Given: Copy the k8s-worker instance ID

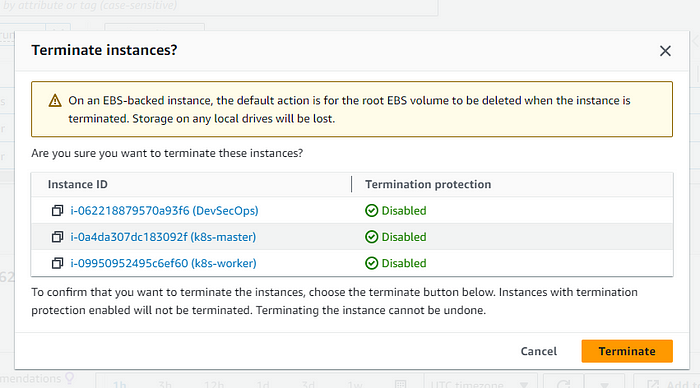Looking at the screenshot, I should tap(57, 263).
